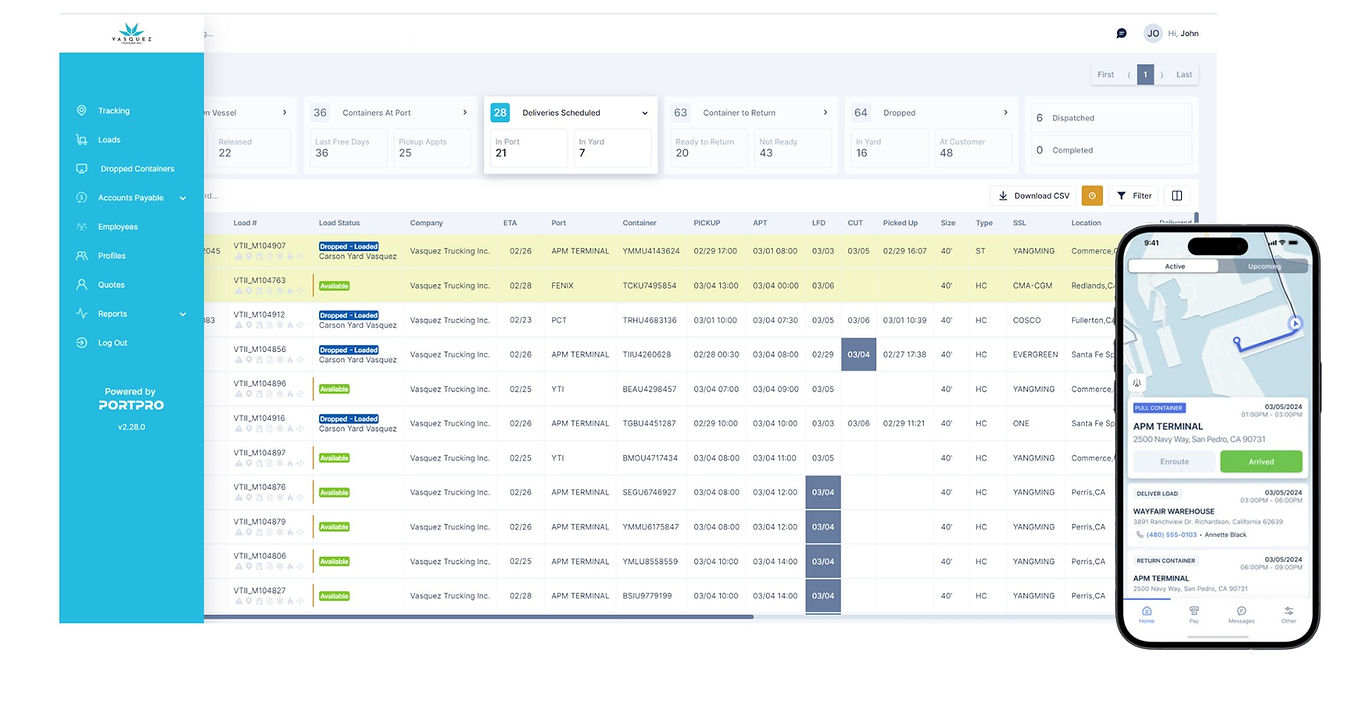Select In Yard 7 under Deliveries Scheduled

click(612, 148)
